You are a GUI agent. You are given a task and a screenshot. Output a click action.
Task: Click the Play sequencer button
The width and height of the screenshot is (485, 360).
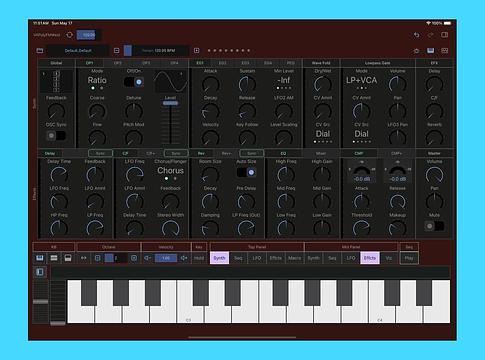(x=409, y=258)
